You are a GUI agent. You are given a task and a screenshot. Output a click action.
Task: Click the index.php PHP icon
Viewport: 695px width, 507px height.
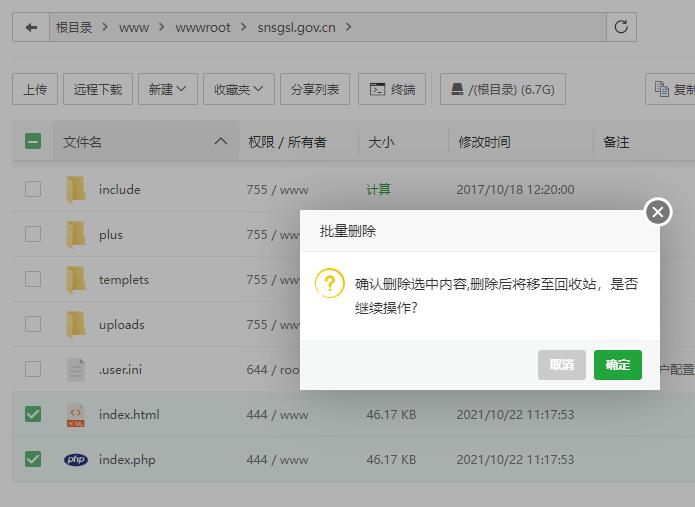pyautogui.click(x=76, y=460)
